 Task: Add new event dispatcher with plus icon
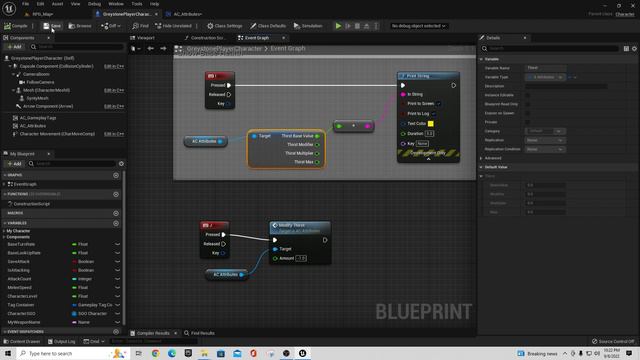(x=116, y=332)
